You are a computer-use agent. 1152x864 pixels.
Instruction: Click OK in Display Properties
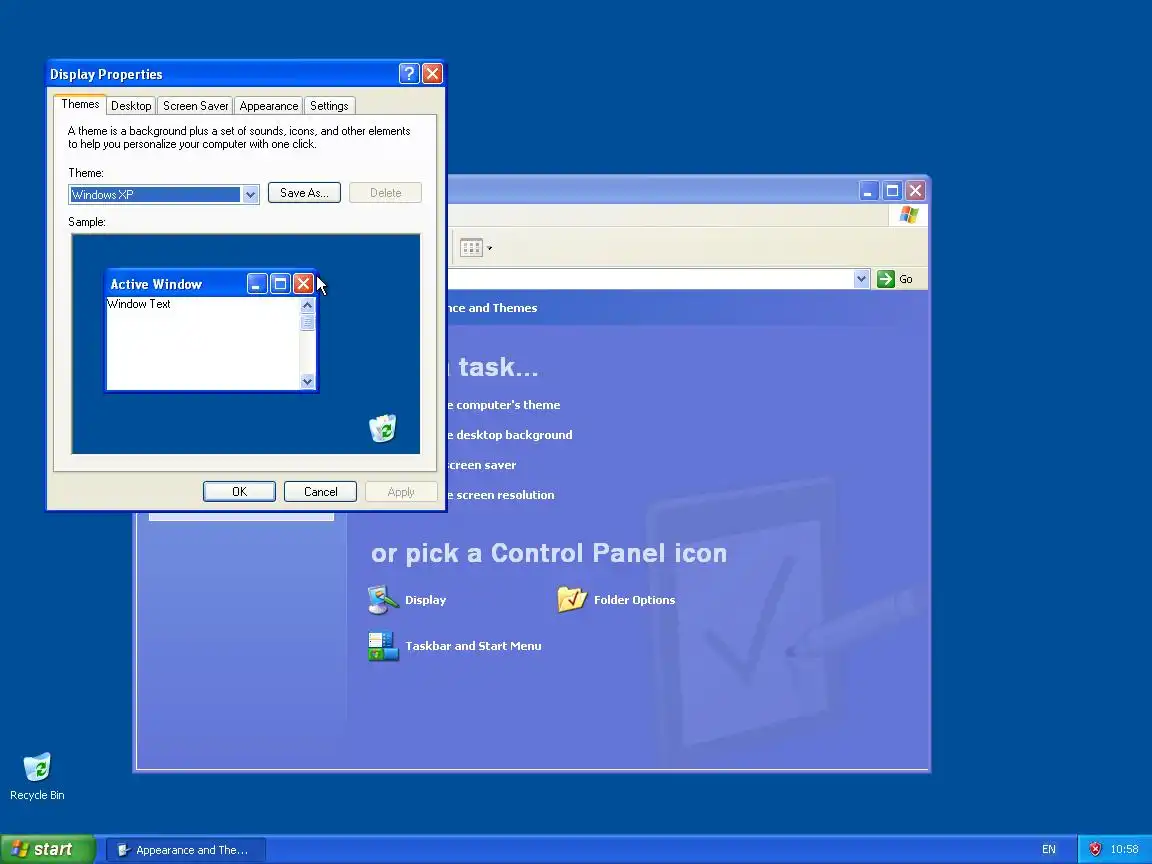(x=240, y=492)
